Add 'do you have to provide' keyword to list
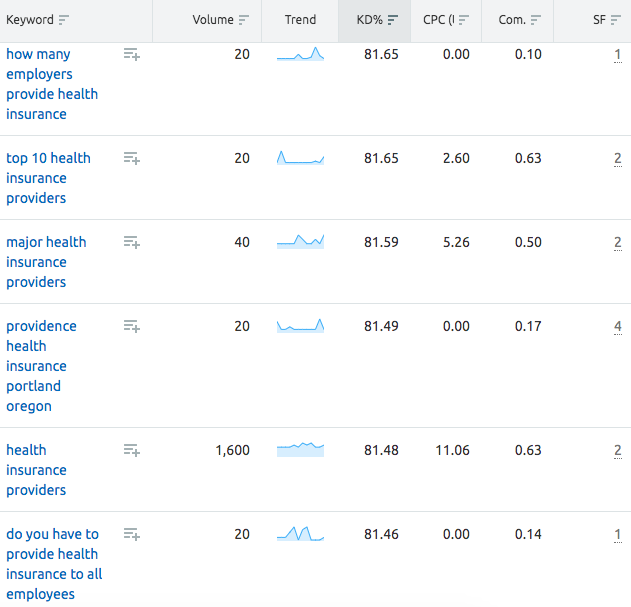 coord(132,534)
